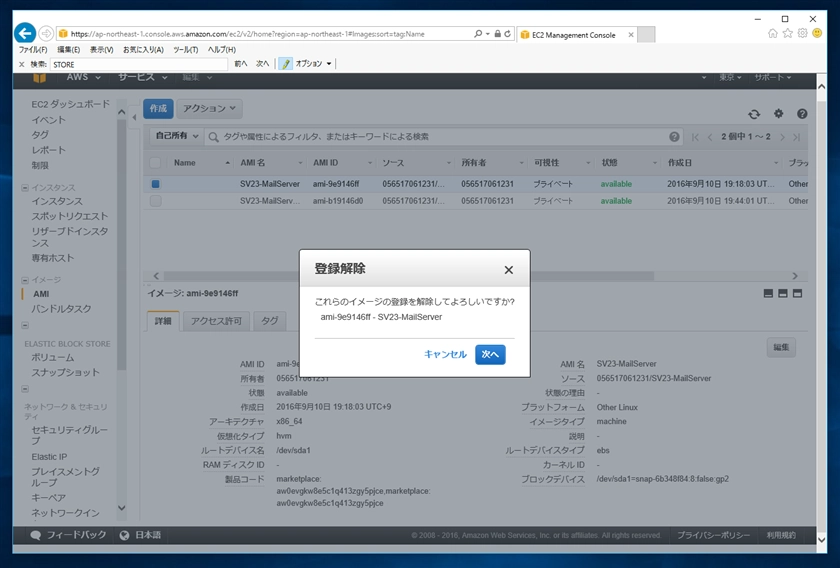Viewport: 840px width, 568px height.
Task: Go to next results page
Action: coord(782,137)
